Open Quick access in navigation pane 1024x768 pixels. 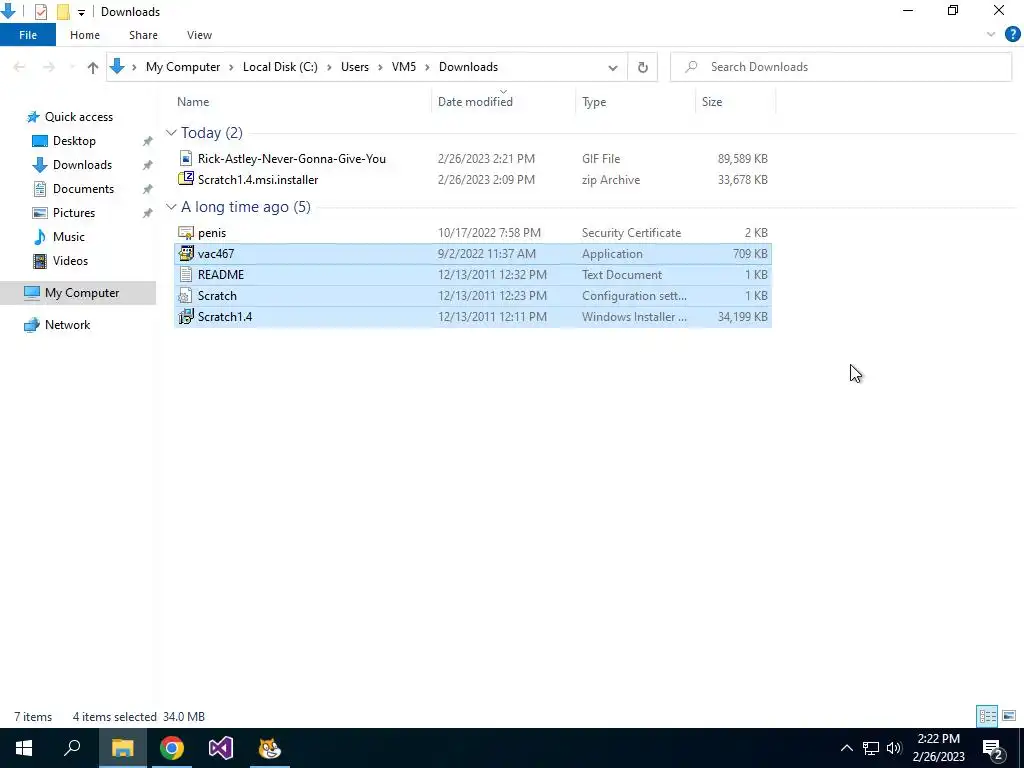(78, 117)
